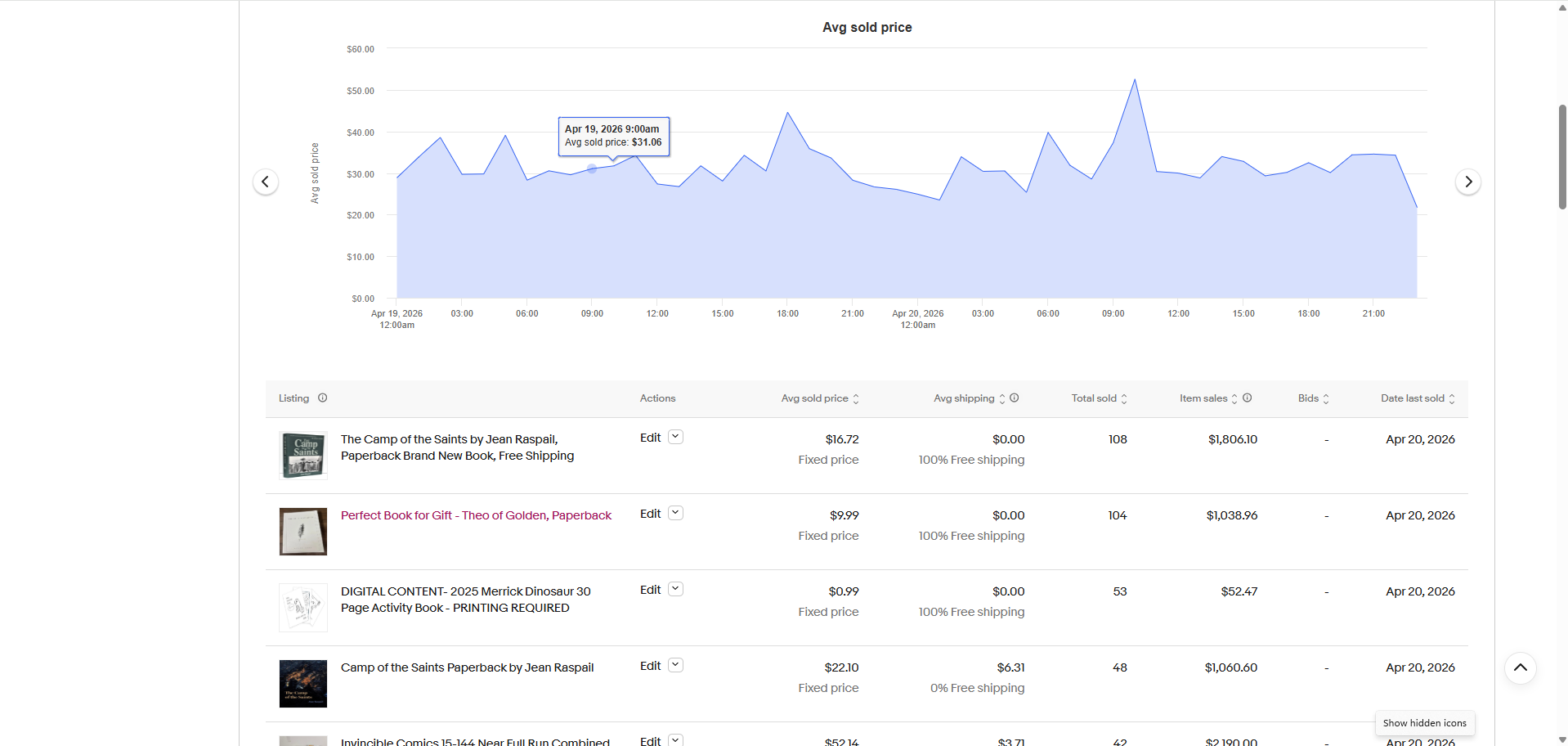Screen dimensions: 1568x746
Task: Expand Edit options for the Dinosaur Activity Book listing
Action: pos(674,589)
